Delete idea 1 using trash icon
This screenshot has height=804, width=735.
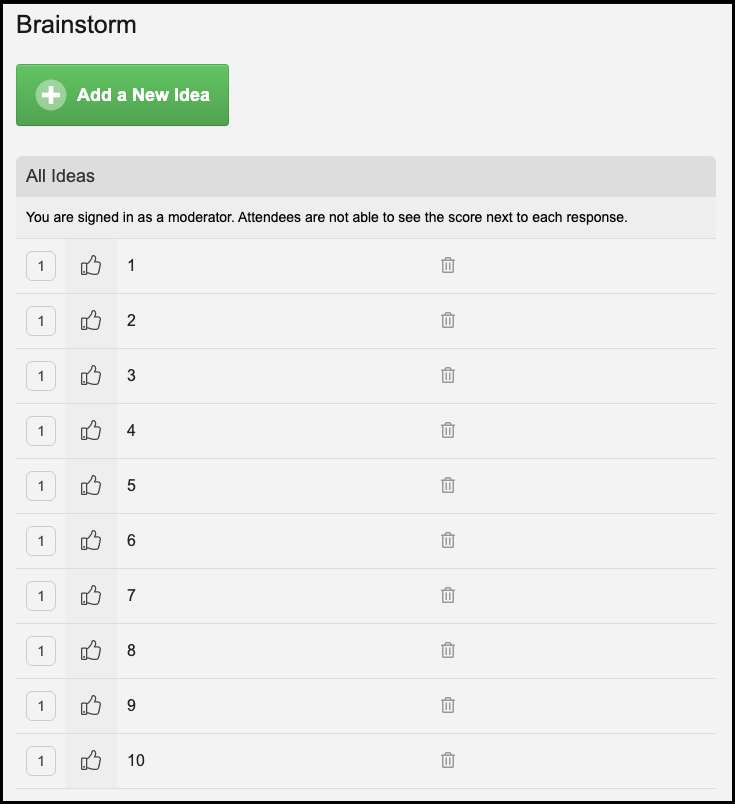click(x=448, y=265)
